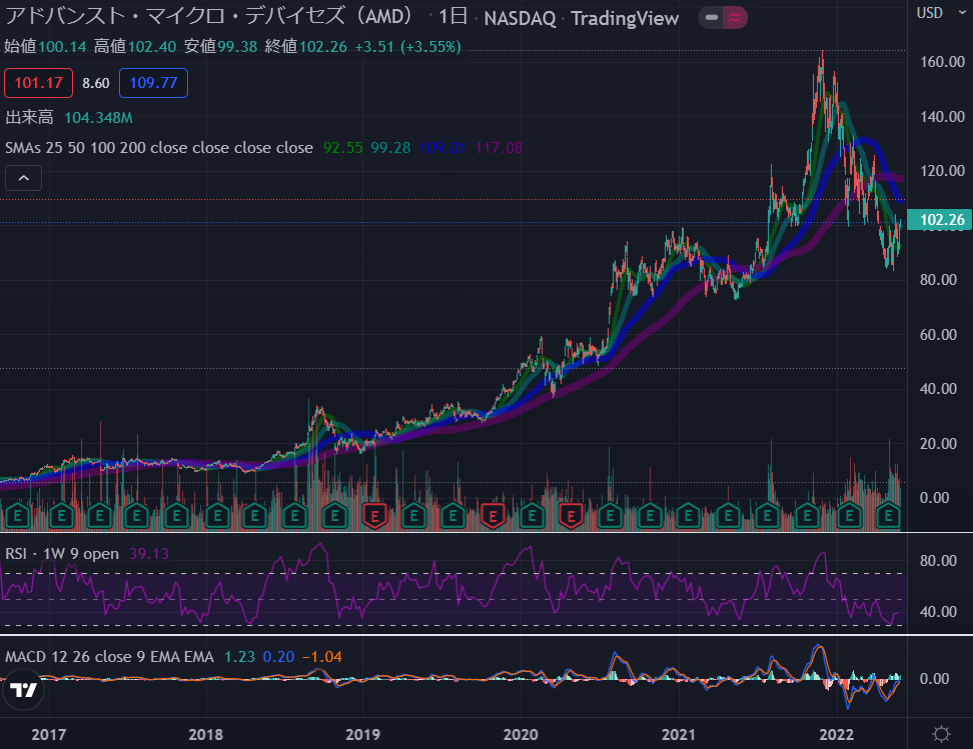Screen dimensions: 973x749
Task: Click the teal 99.28 SMA value
Action: (x=390, y=148)
